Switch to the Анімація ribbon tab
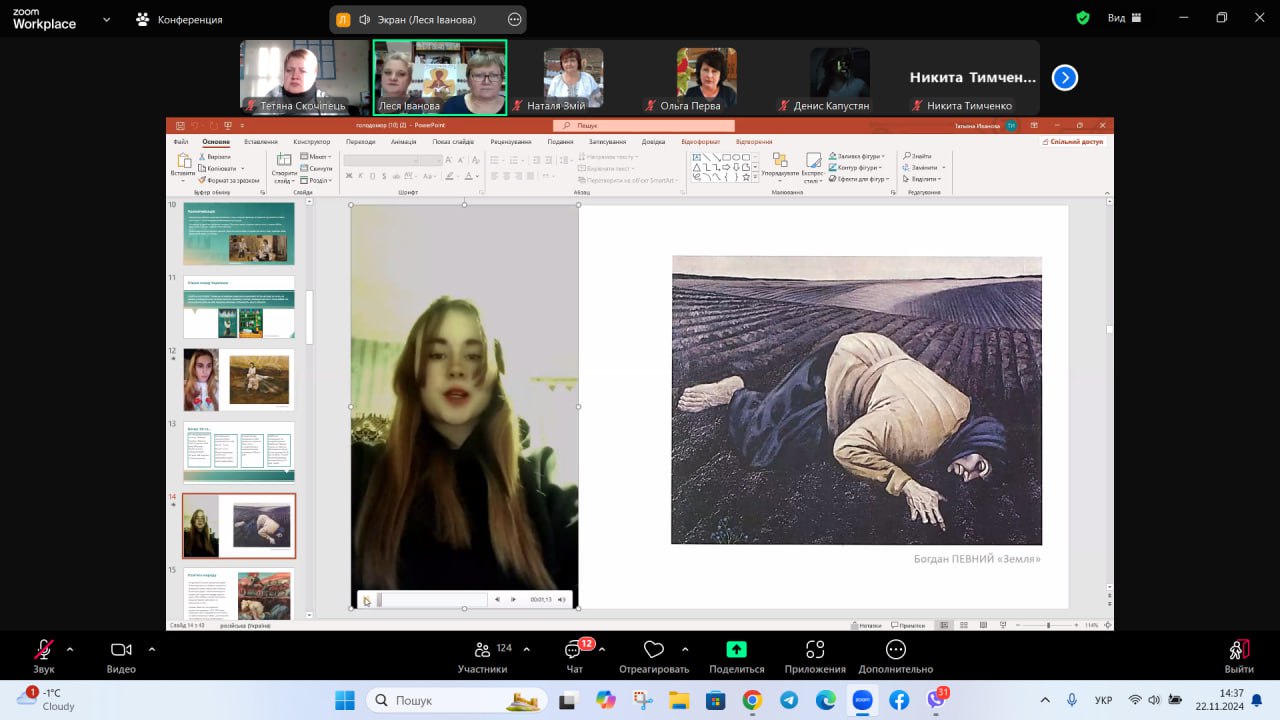This screenshot has height=720, width=1280. (x=404, y=142)
